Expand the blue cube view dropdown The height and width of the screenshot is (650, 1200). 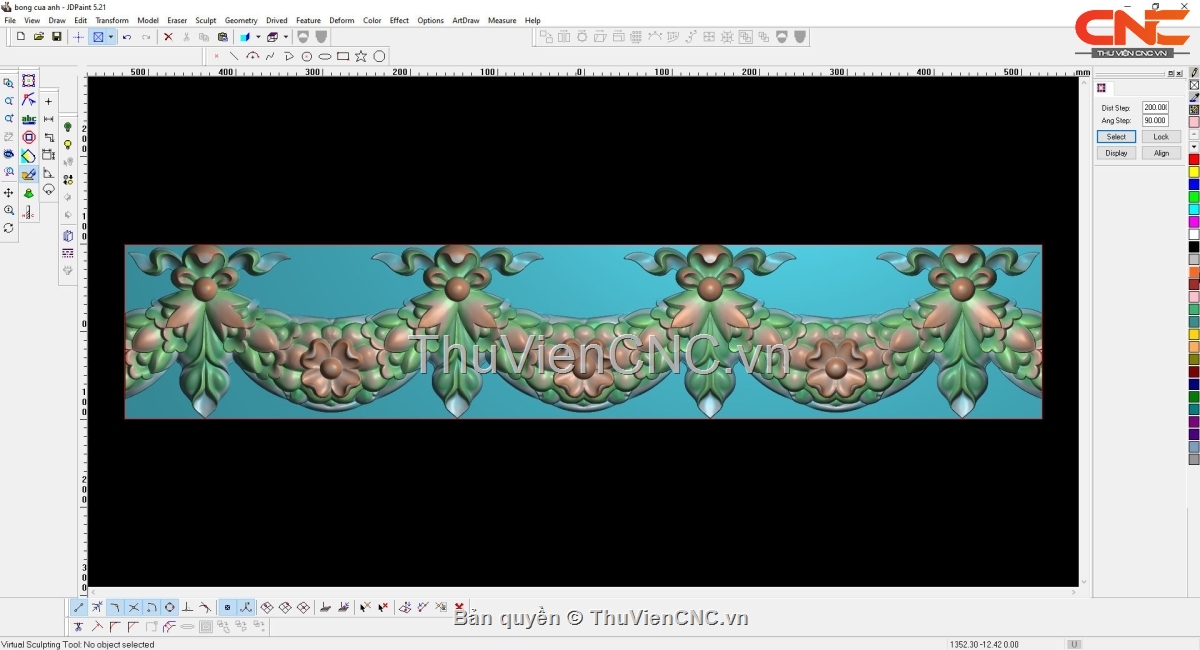point(256,37)
